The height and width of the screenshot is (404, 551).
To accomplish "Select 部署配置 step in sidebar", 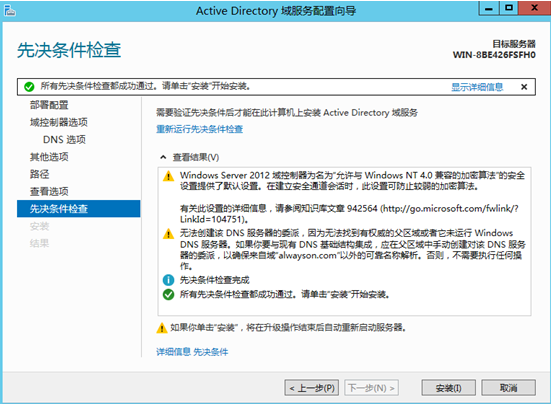I will 49,105.
